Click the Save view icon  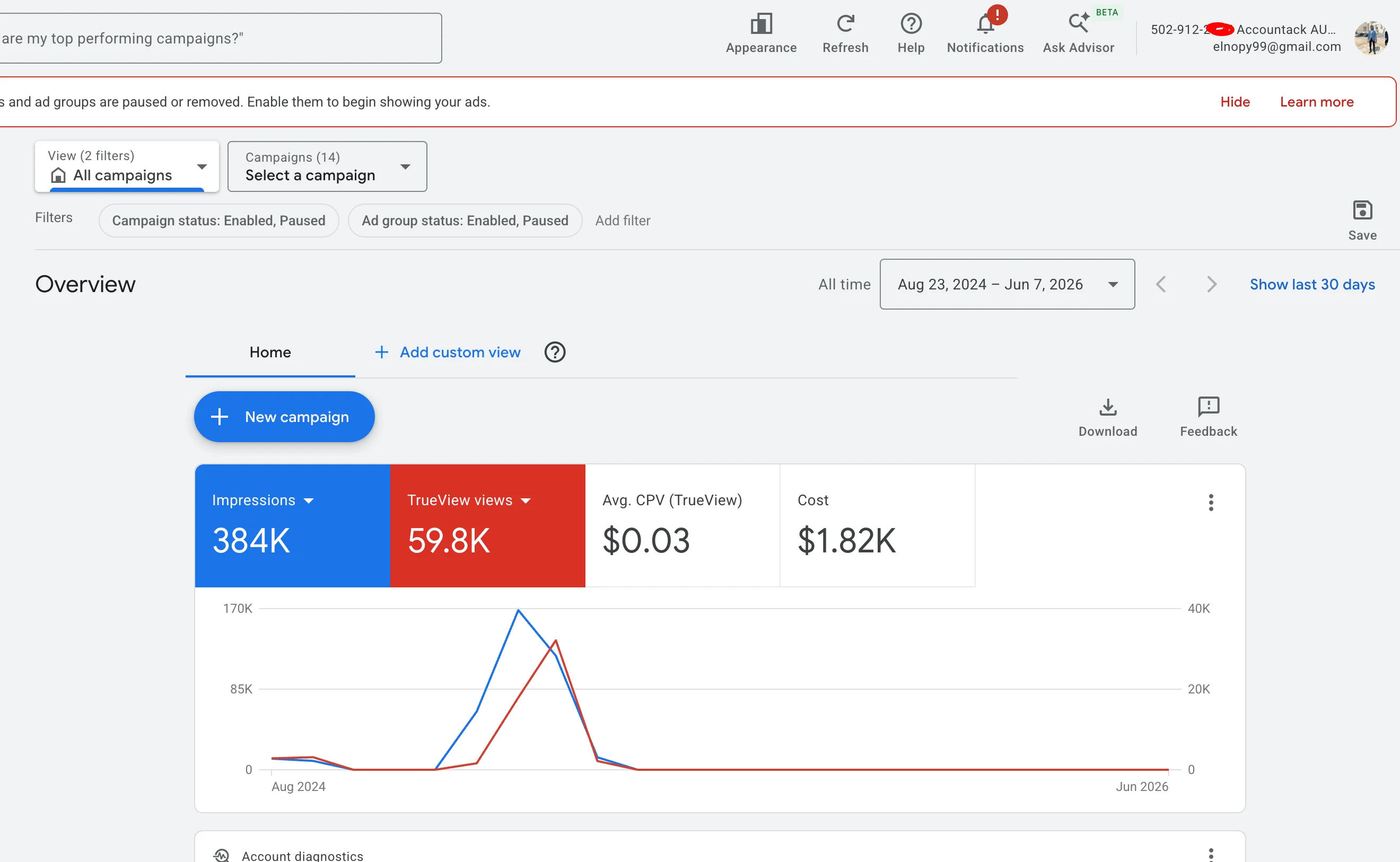1362,210
